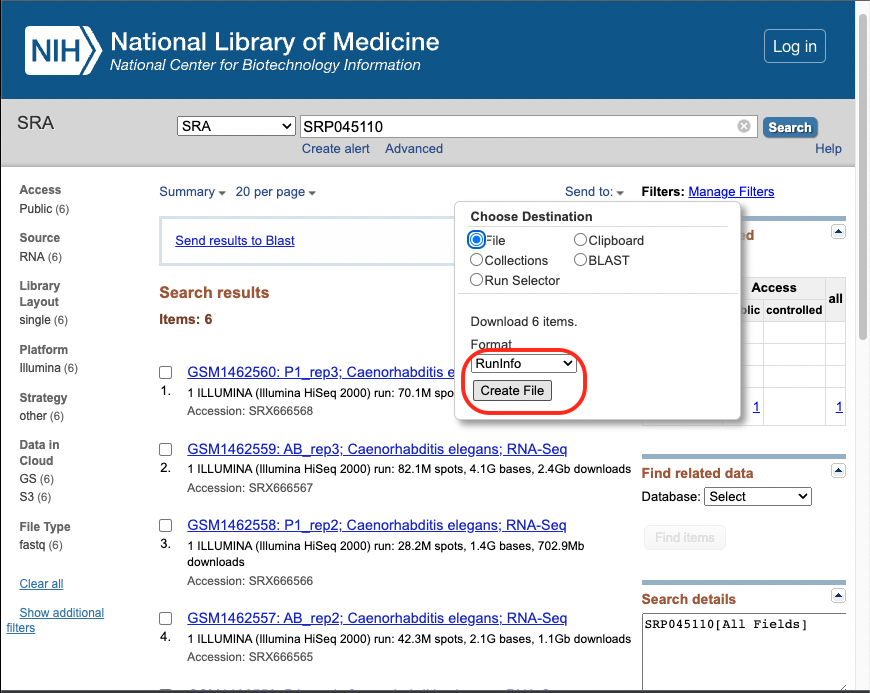Image resolution: width=870 pixels, height=693 pixels.
Task: Click Clear all filters link
Action: tap(42, 584)
